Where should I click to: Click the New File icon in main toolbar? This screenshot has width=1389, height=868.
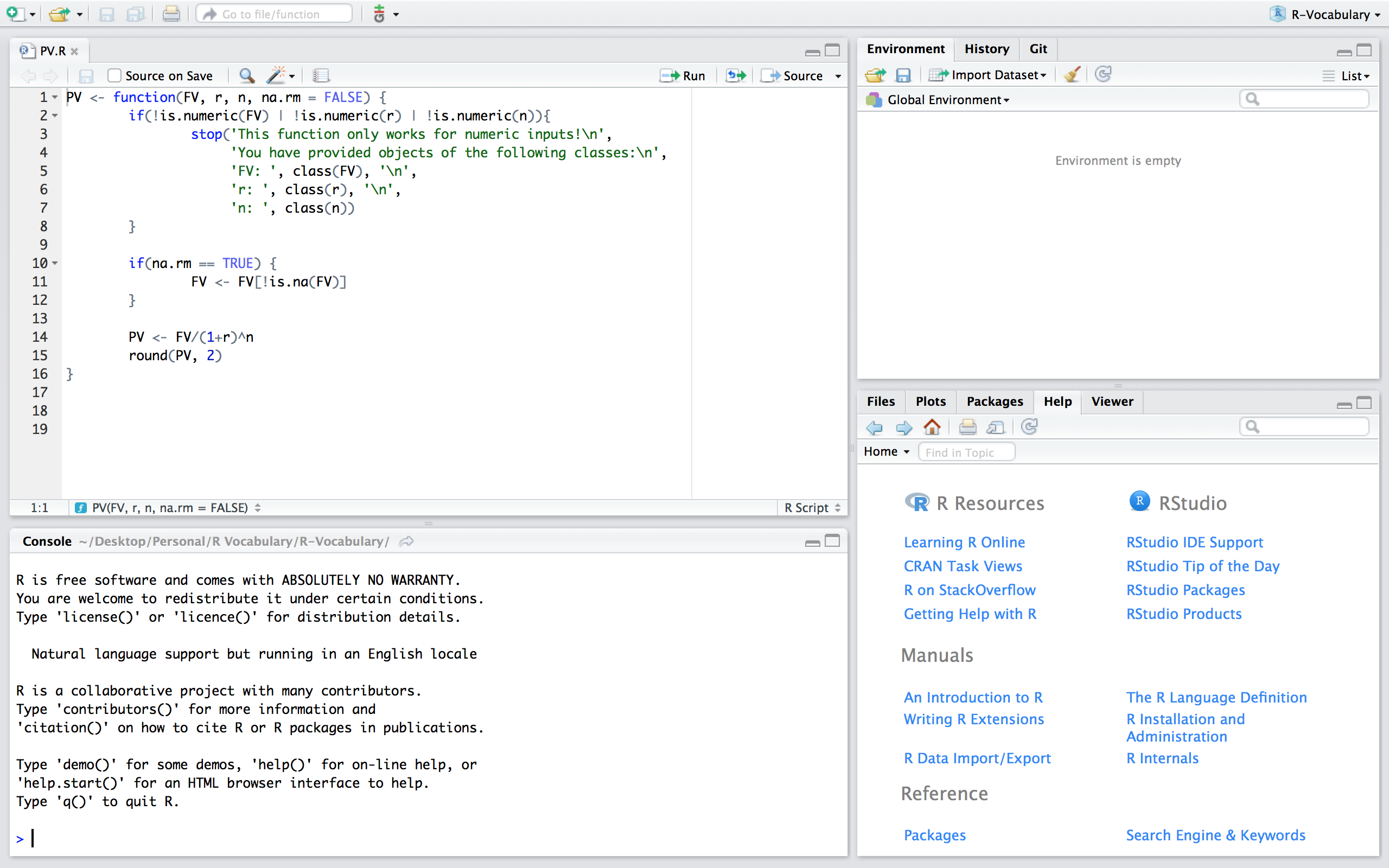coord(16,14)
